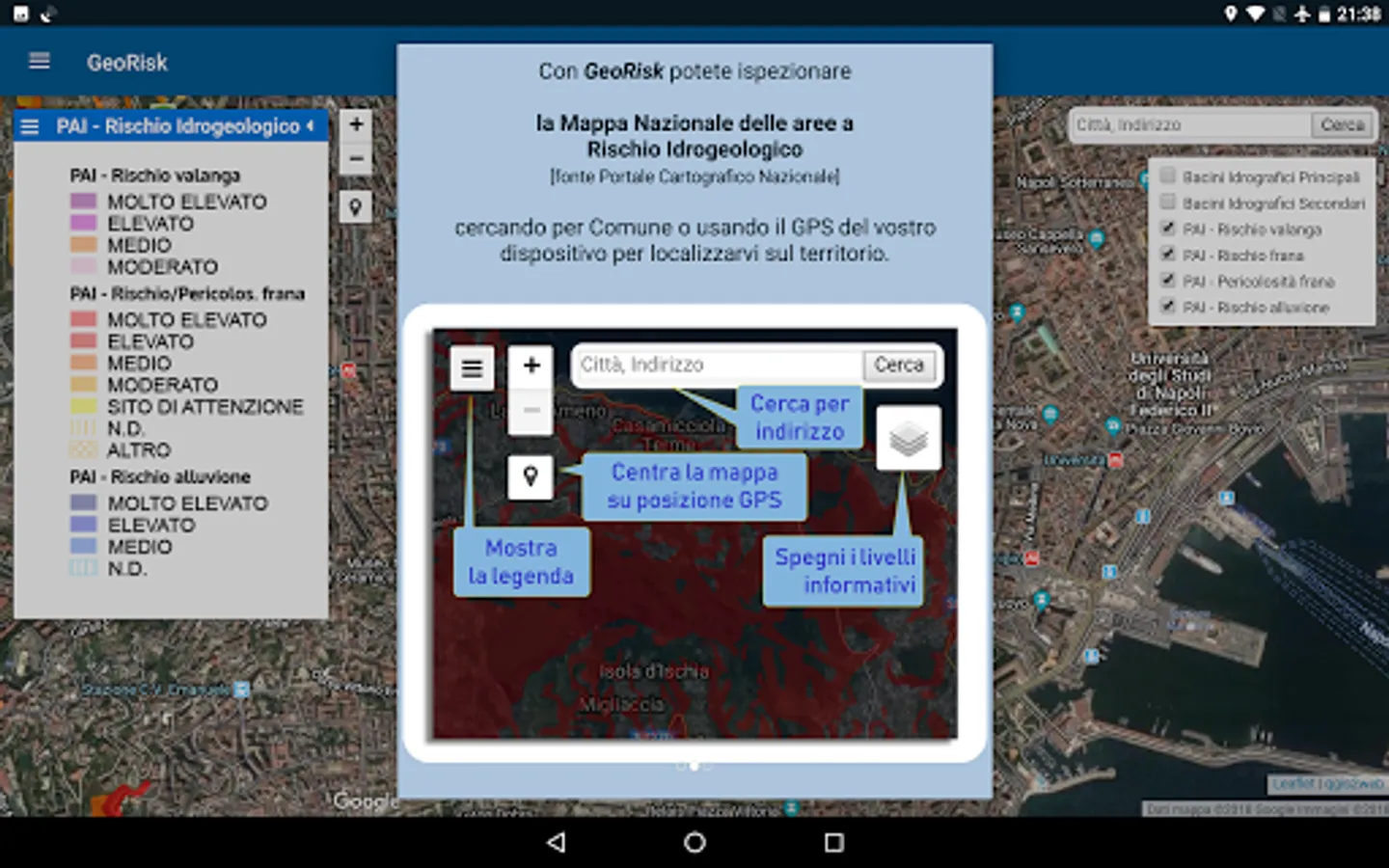This screenshot has height=868, width=1389.
Task: Uncheck PAI - Rischio alluvione layer
Action: click(x=1168, y=307)
